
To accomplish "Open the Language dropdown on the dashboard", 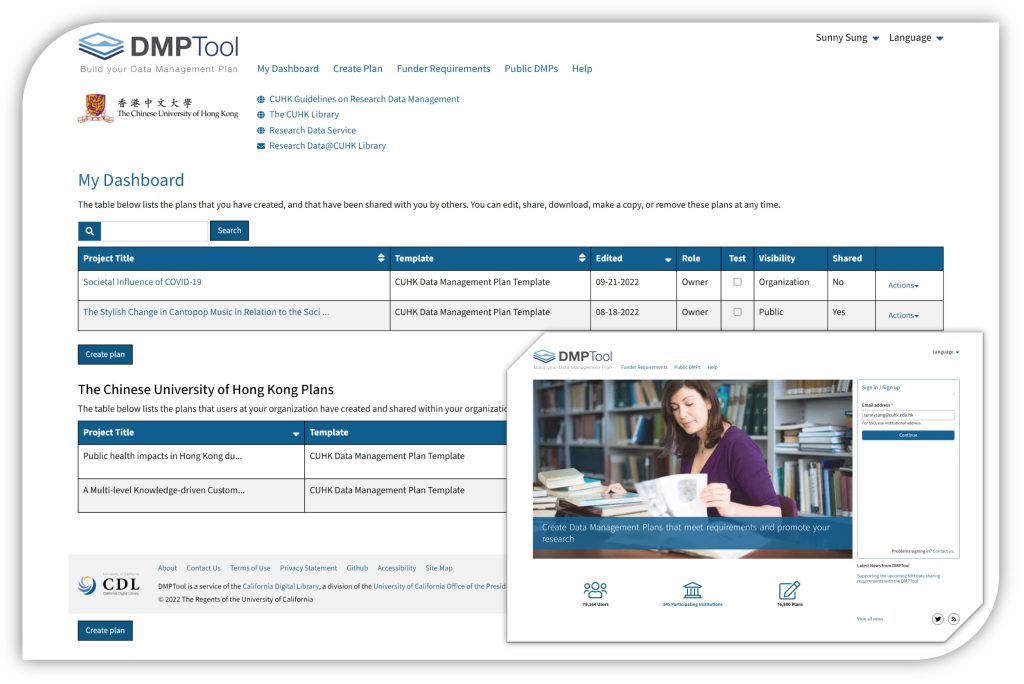I will click(916, 38).
